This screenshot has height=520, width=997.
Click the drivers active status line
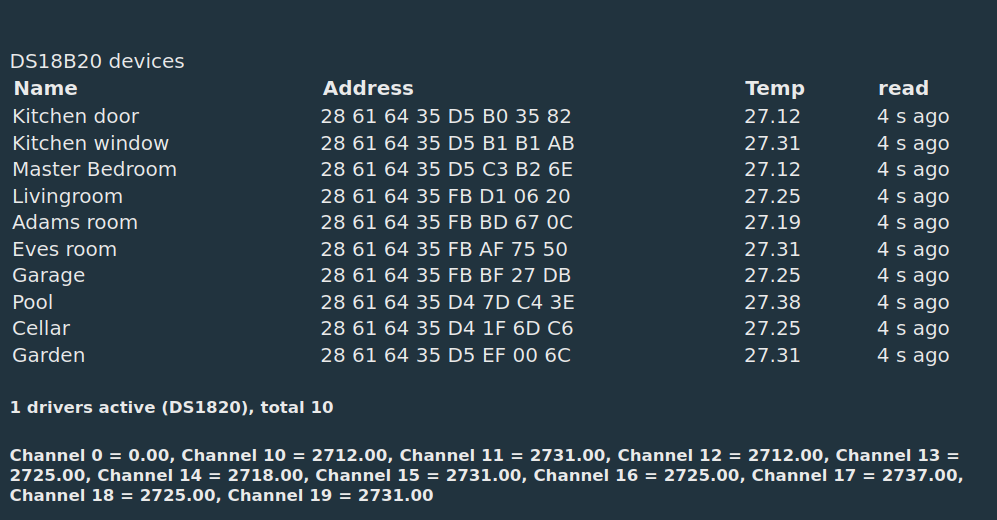click(x=172, y=407)
